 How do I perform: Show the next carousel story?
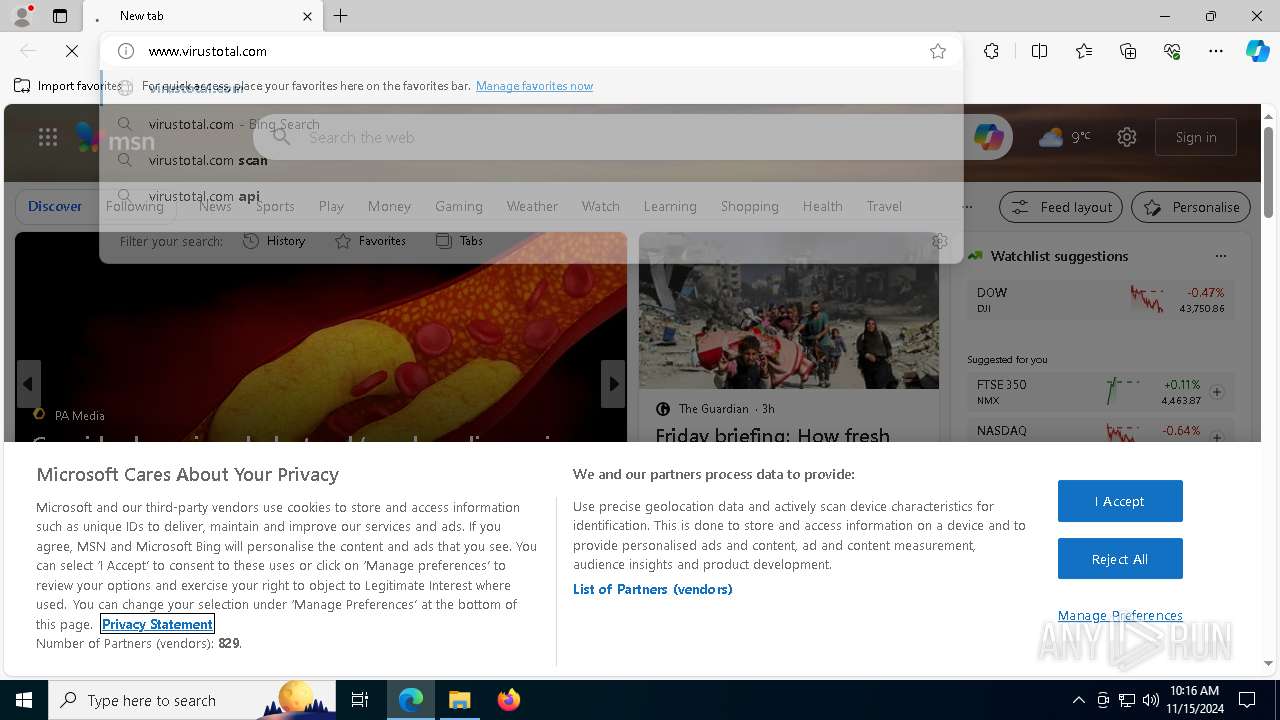coord(613,384)
